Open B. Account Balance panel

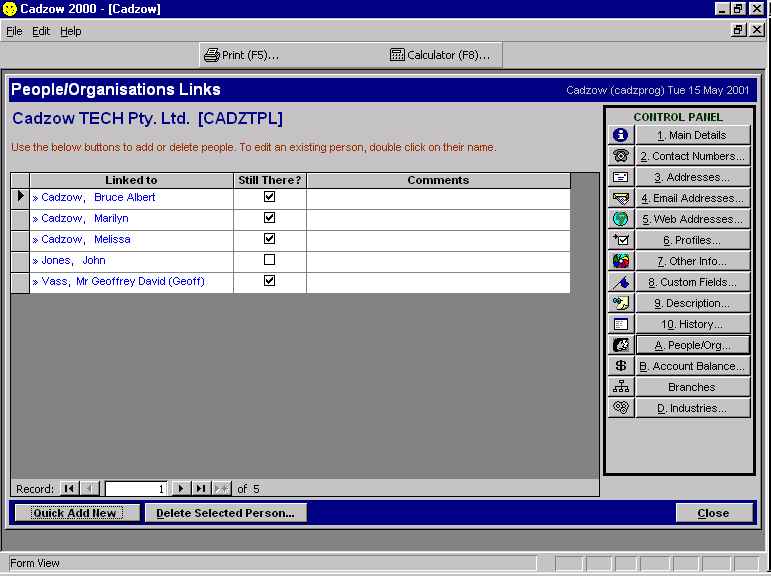[692, 366]
